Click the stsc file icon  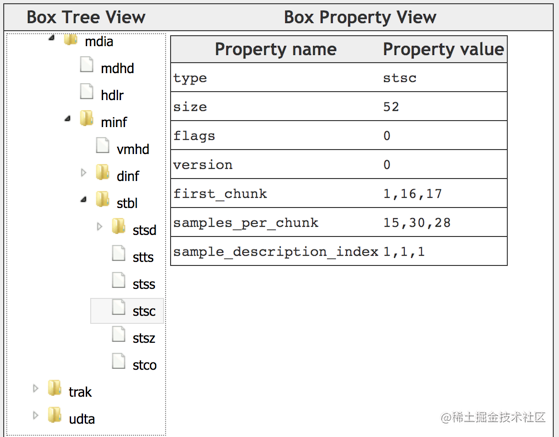pyautogui.click(x=119, y=307)
